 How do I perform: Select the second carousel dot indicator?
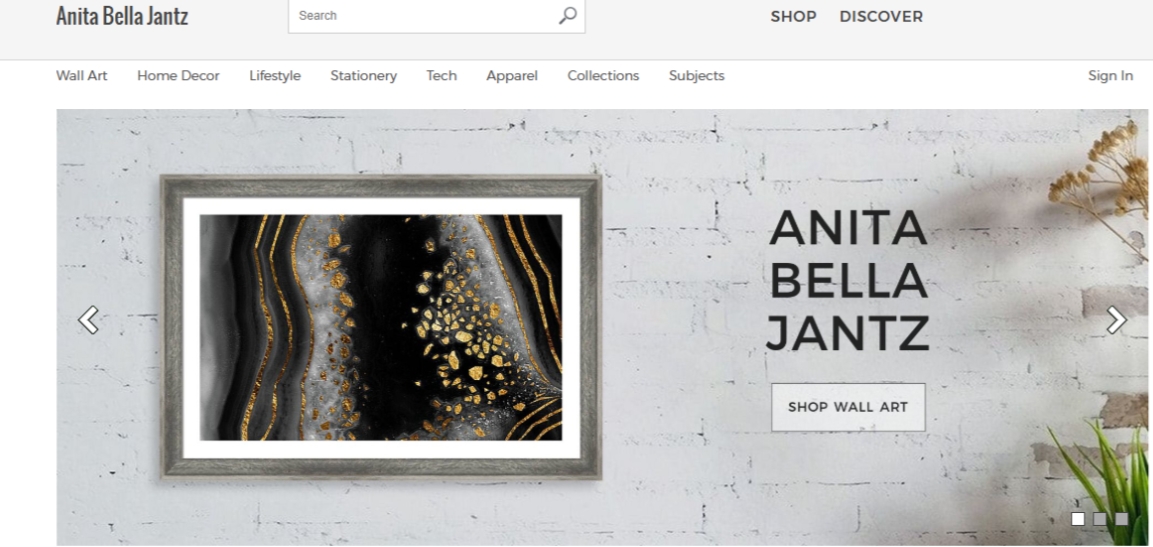tap(1099, 519)
